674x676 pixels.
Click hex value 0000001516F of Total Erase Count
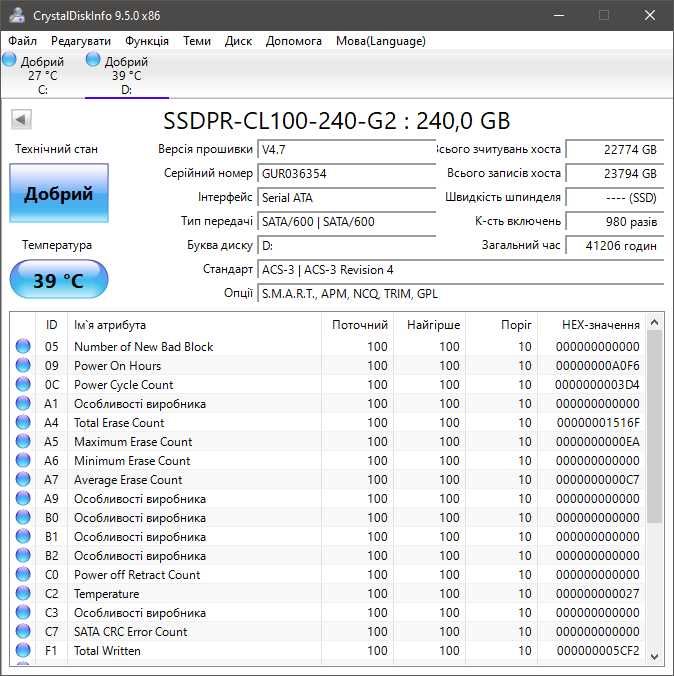point(598,422)
